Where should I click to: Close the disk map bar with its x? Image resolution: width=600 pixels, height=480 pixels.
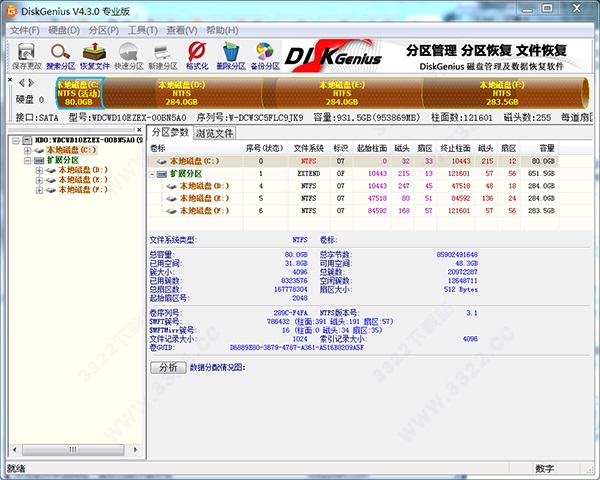pos(10,80)
